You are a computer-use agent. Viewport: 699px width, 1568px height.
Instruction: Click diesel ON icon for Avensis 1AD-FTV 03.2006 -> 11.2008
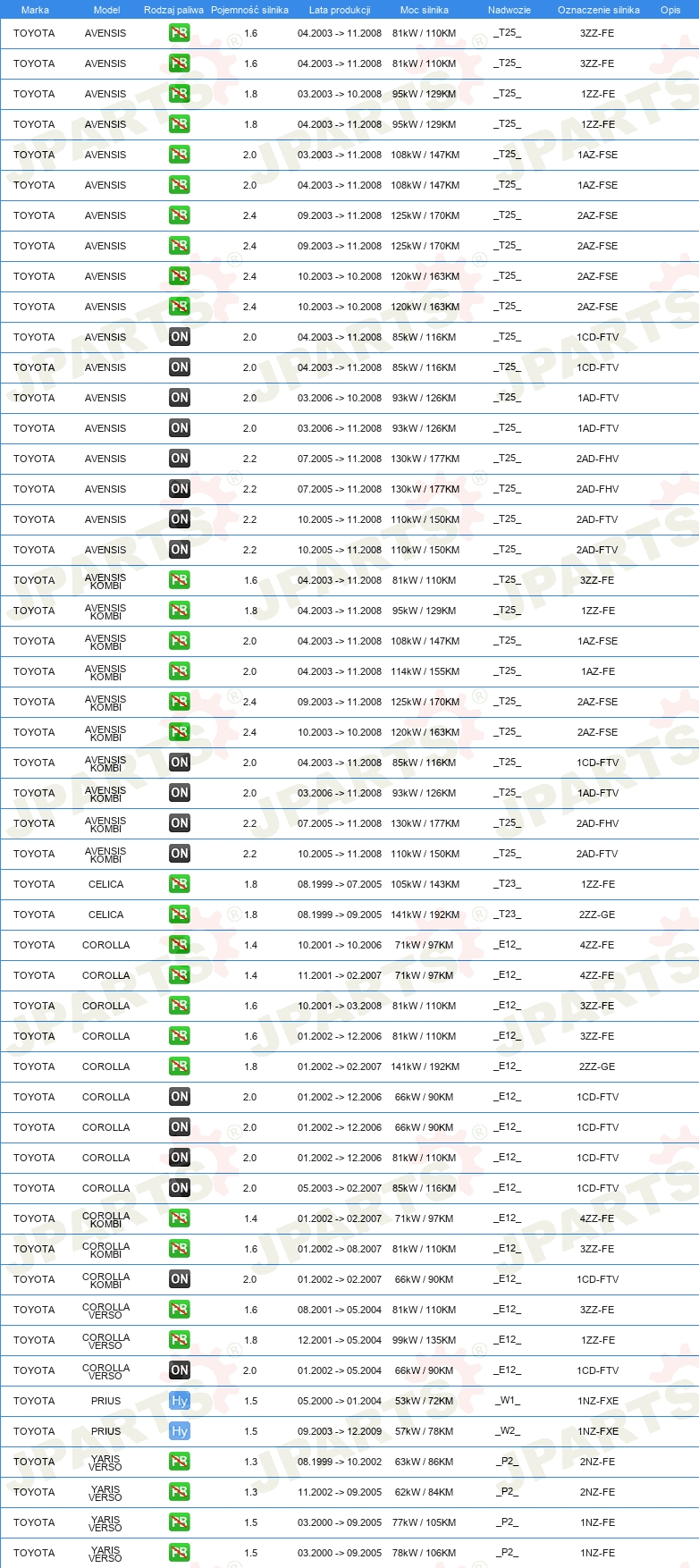tap(179, 428)
